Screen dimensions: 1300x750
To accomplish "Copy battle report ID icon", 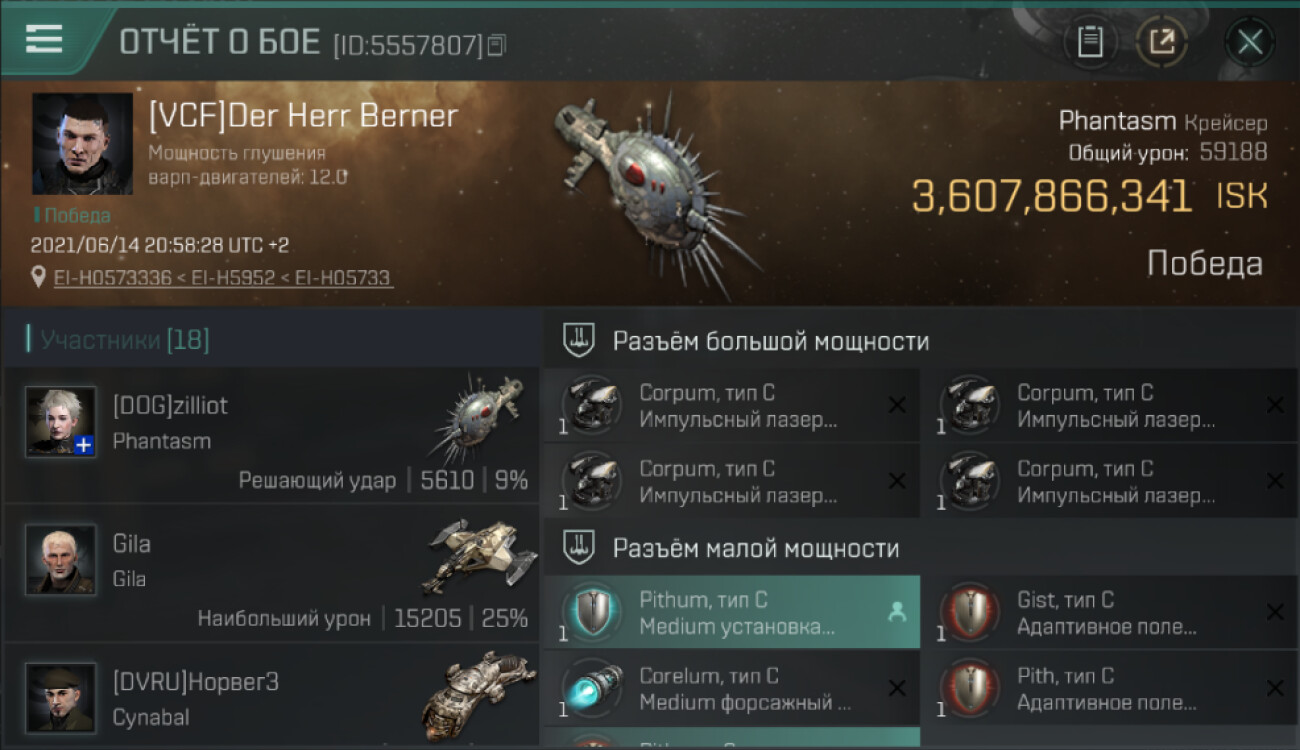I will click(497, 44).
